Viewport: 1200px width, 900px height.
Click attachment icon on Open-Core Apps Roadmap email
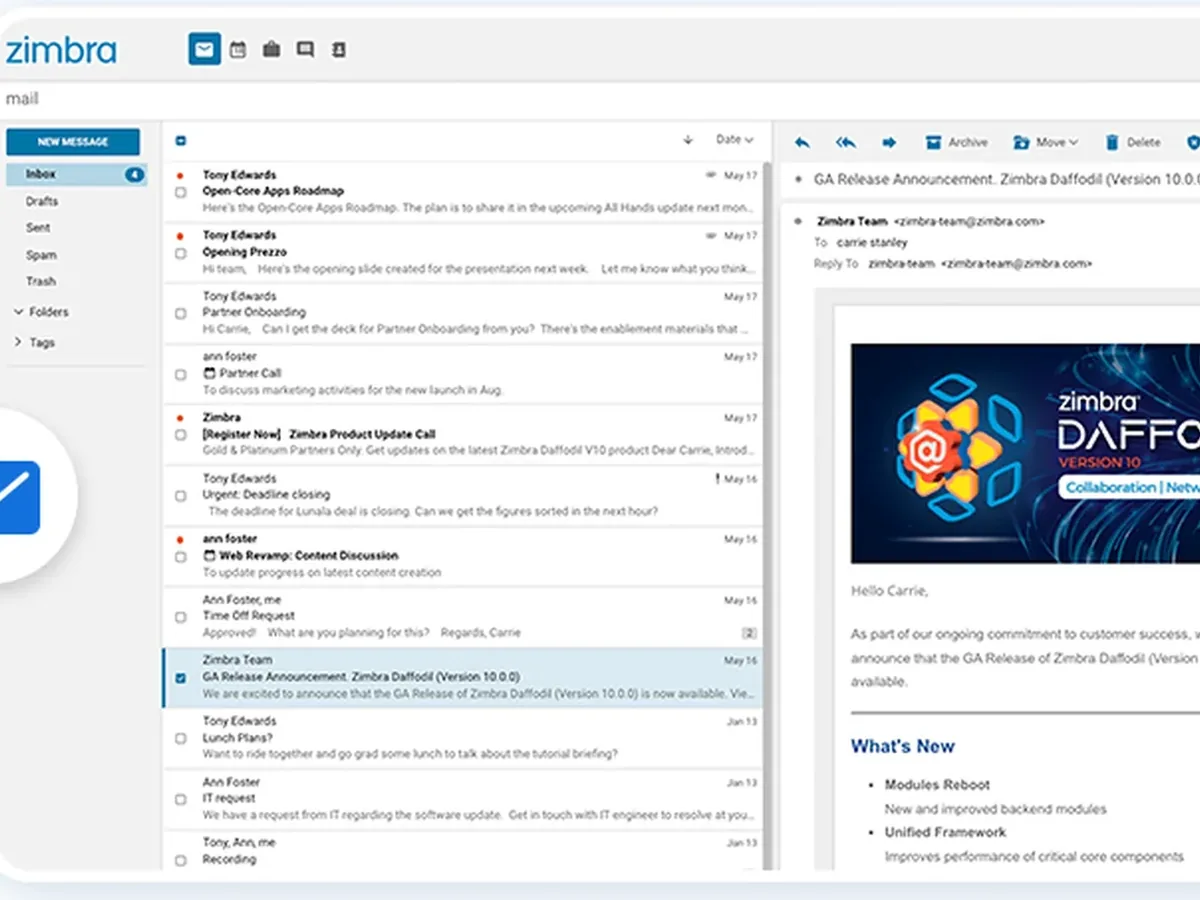pos(711,175)
